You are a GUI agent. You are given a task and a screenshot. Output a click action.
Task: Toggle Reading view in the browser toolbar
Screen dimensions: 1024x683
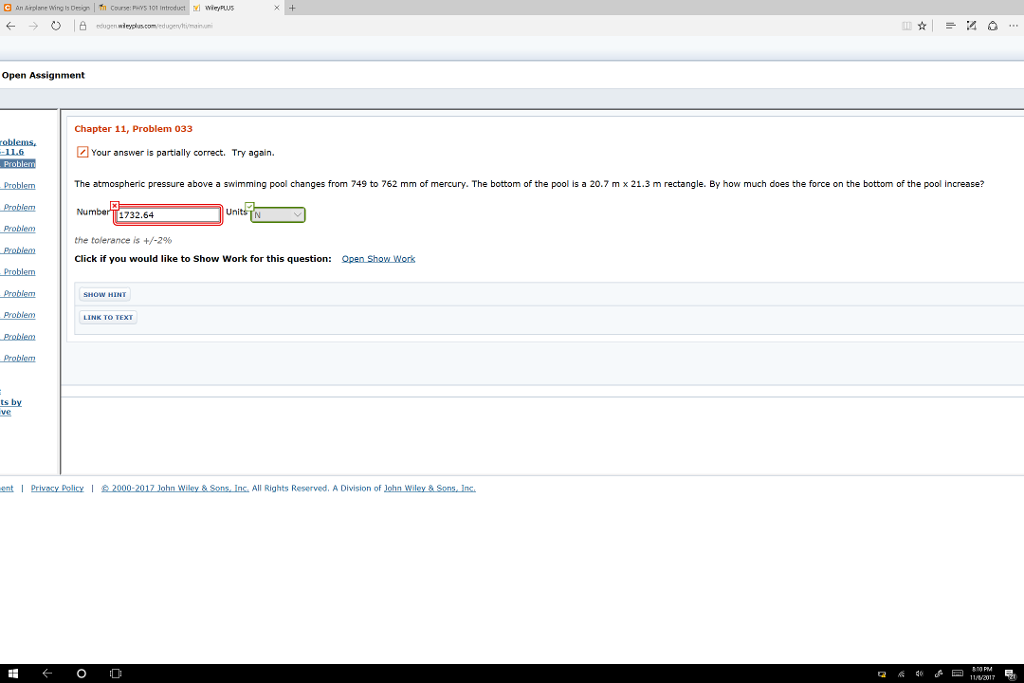pos(907,26)
